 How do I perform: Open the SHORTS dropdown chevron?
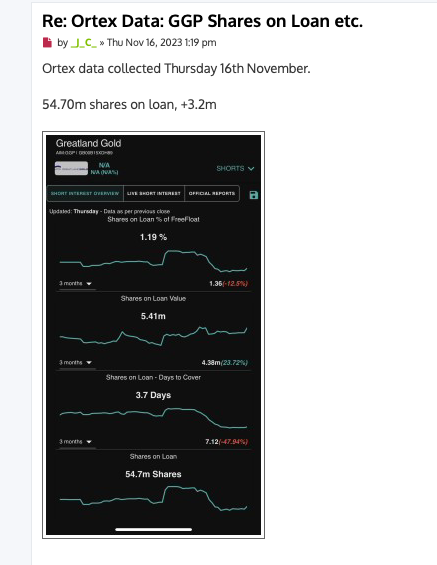click(x=251, y=168)
